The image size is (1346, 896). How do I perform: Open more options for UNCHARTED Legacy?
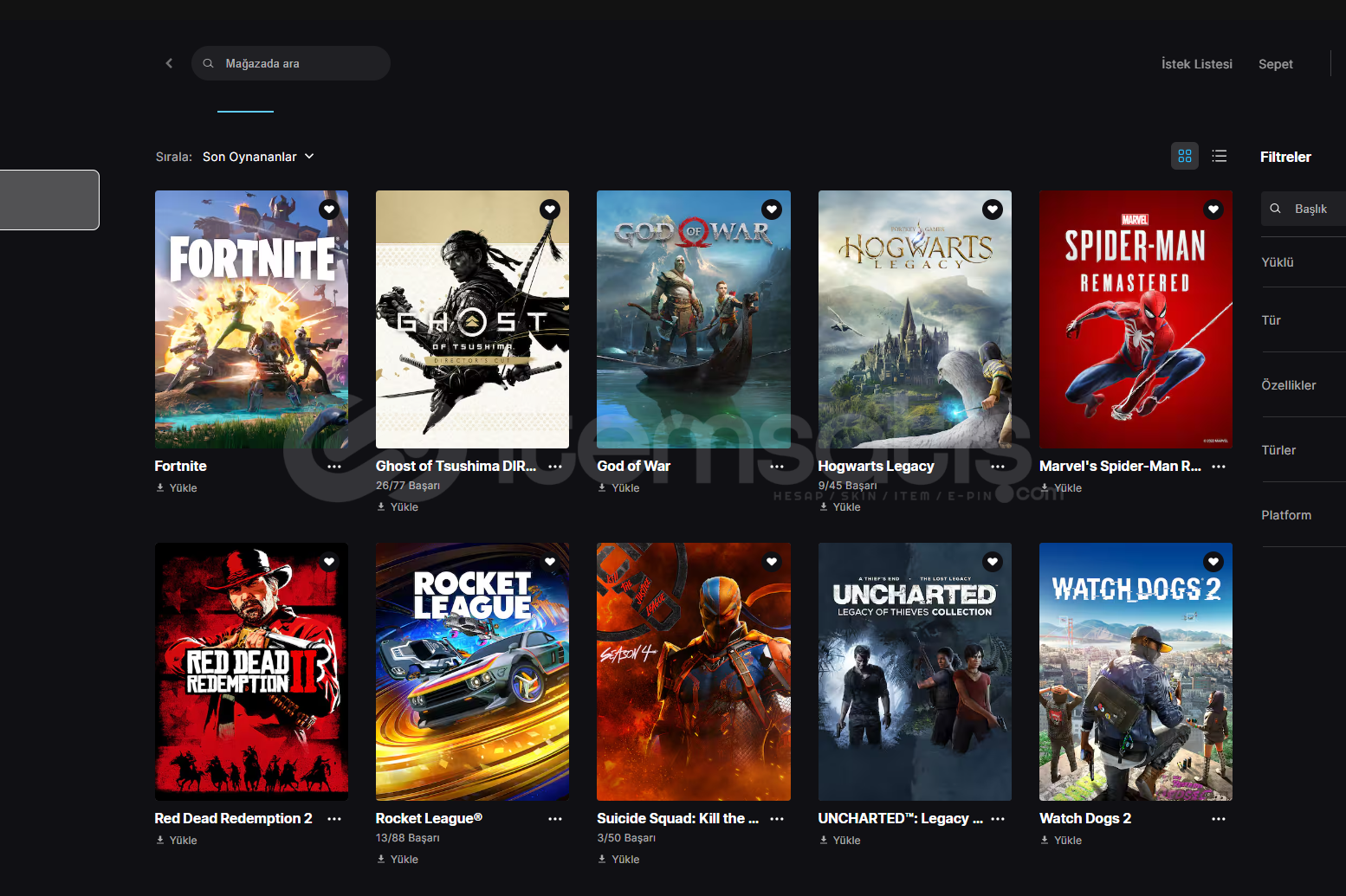[x=998, y=819]
